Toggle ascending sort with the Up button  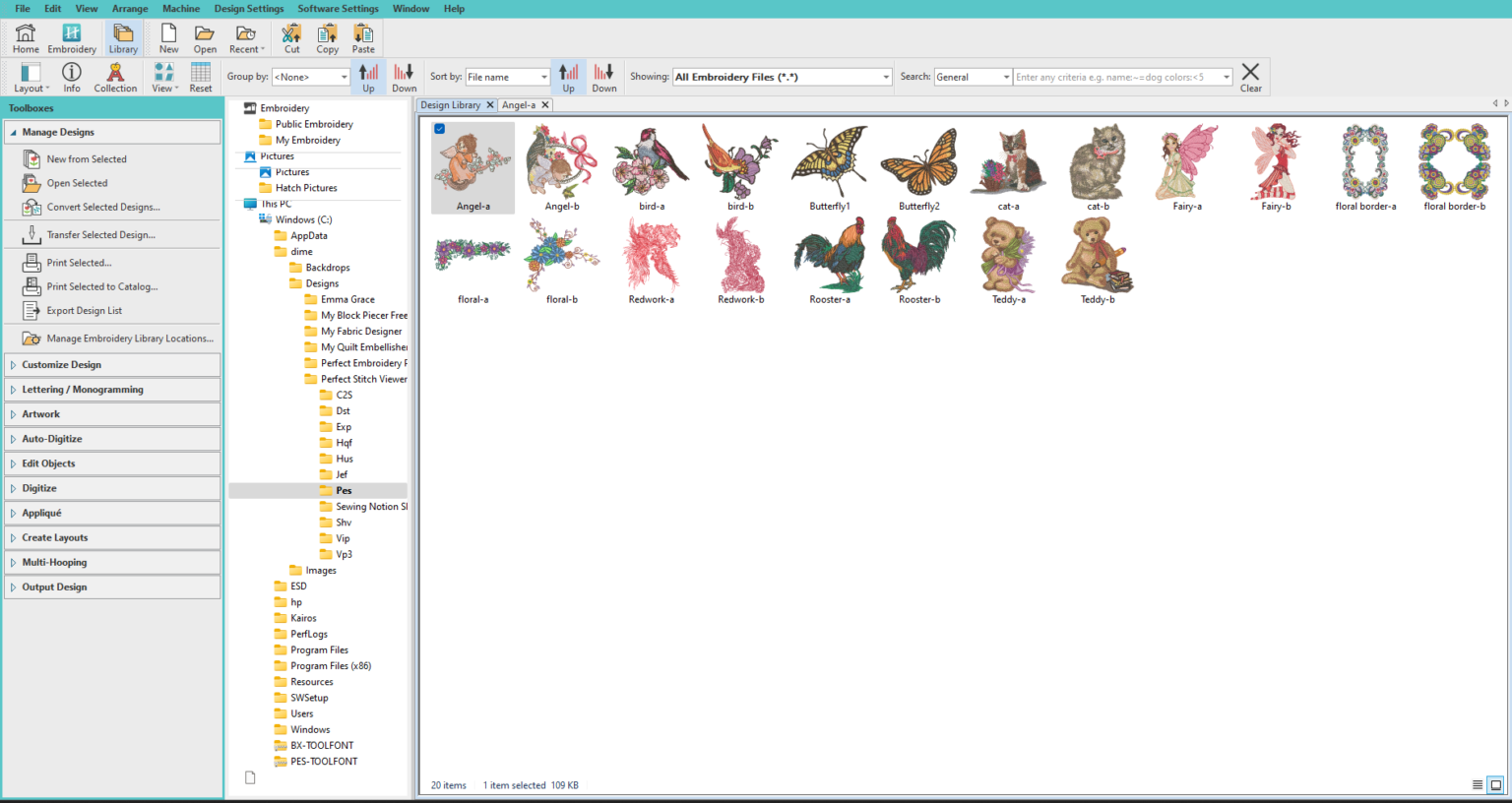[569, 76]
